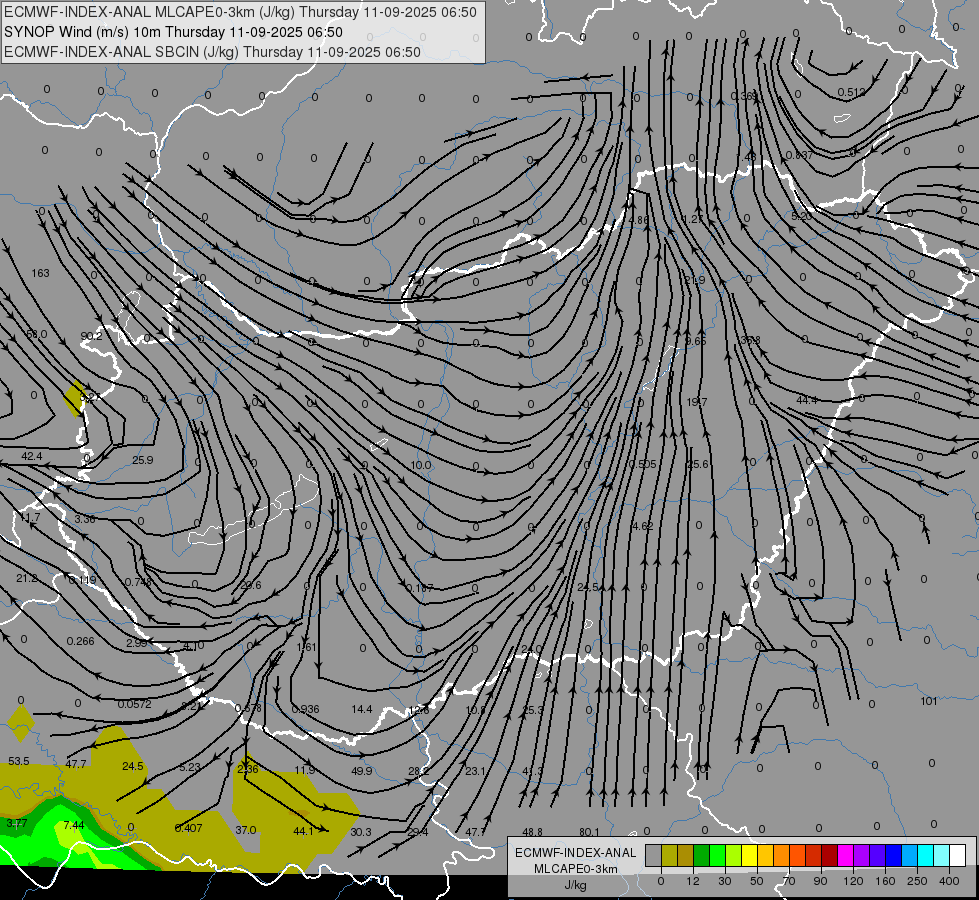This screenshot has height=900, width=979.
Task: Click the map value 44.4
Action: click(x=807, y=400)
